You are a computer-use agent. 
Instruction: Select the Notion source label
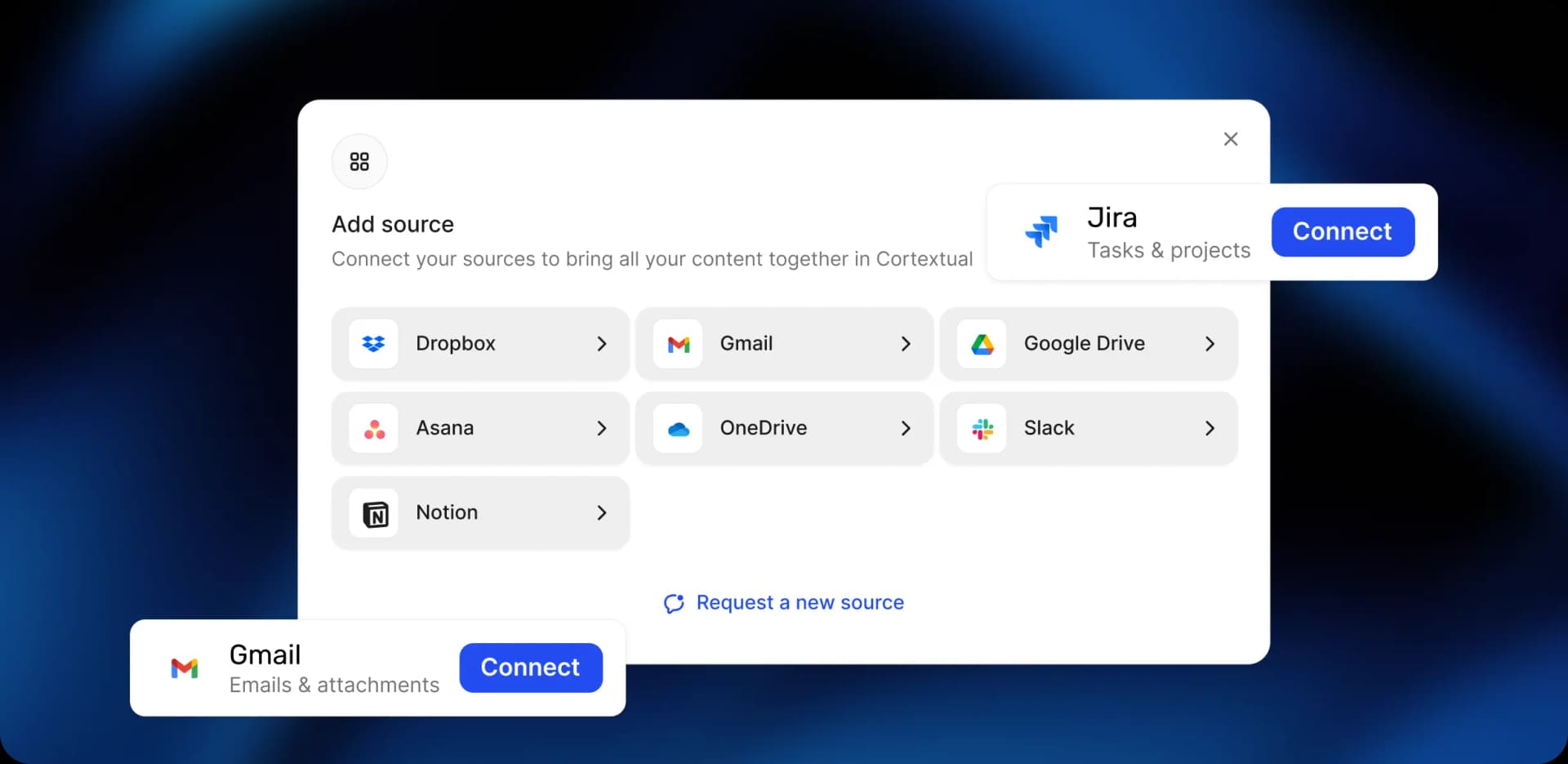(447, 512)
